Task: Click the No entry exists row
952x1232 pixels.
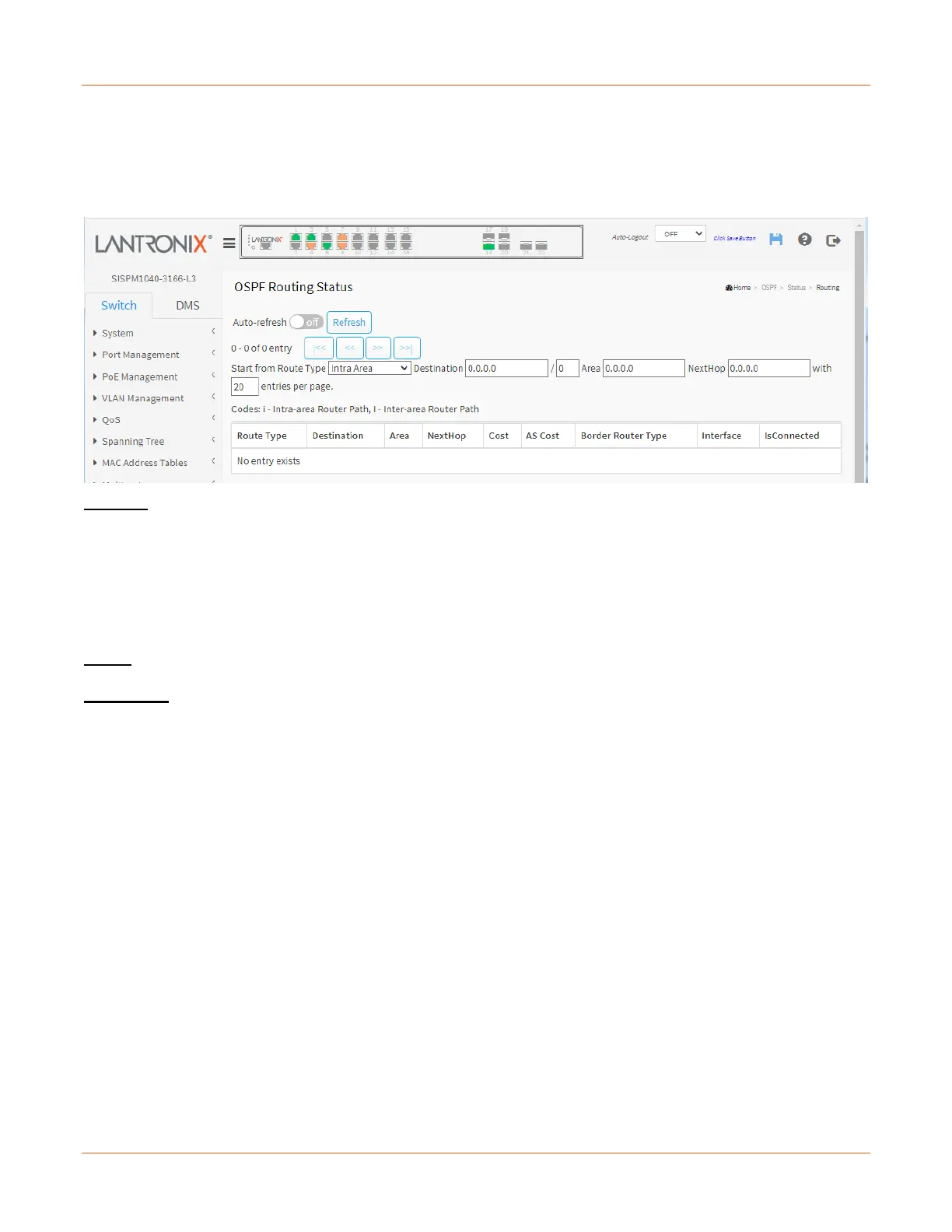Action: (536, 461)
